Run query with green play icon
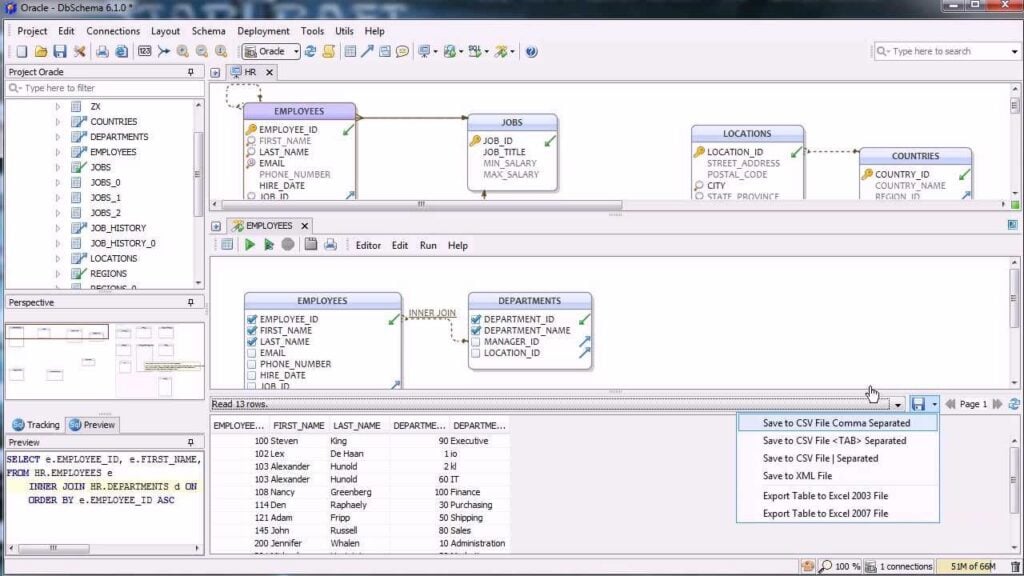 [249, 245]
